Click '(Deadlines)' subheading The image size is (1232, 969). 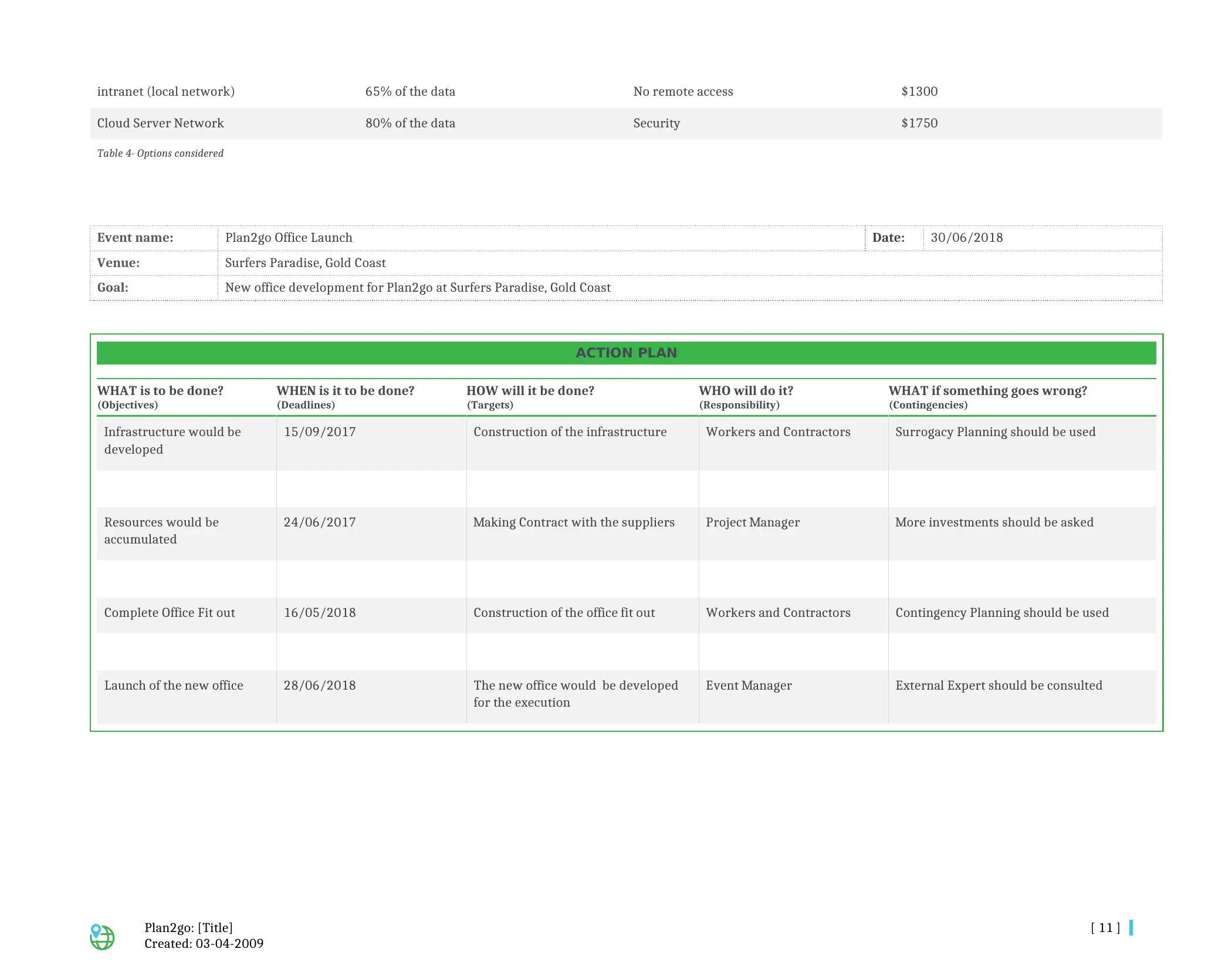pyautogui.click(x=306, y=405)
